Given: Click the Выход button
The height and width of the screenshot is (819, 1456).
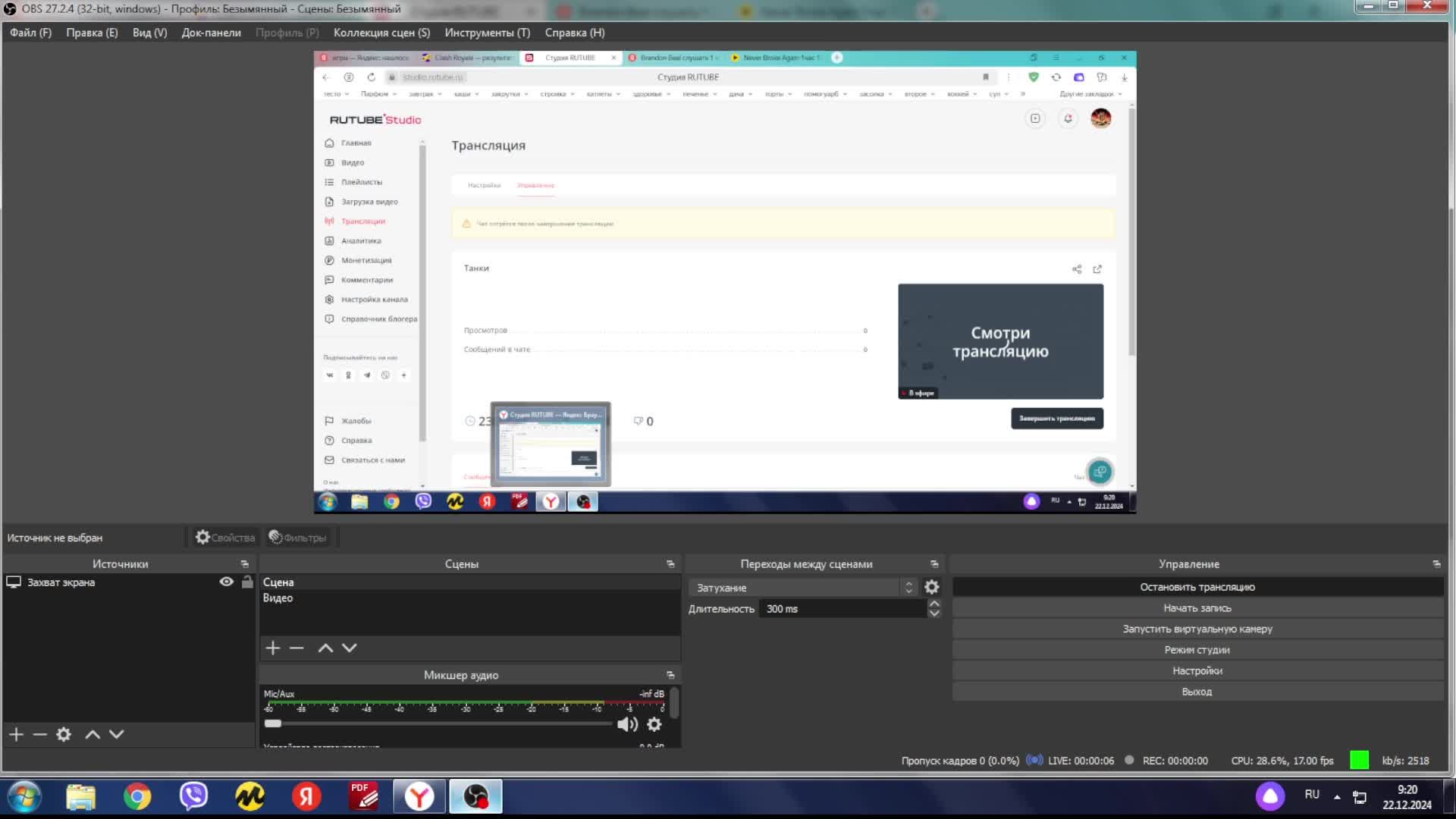Looking at the screenshot, I should pos(1197,692).
